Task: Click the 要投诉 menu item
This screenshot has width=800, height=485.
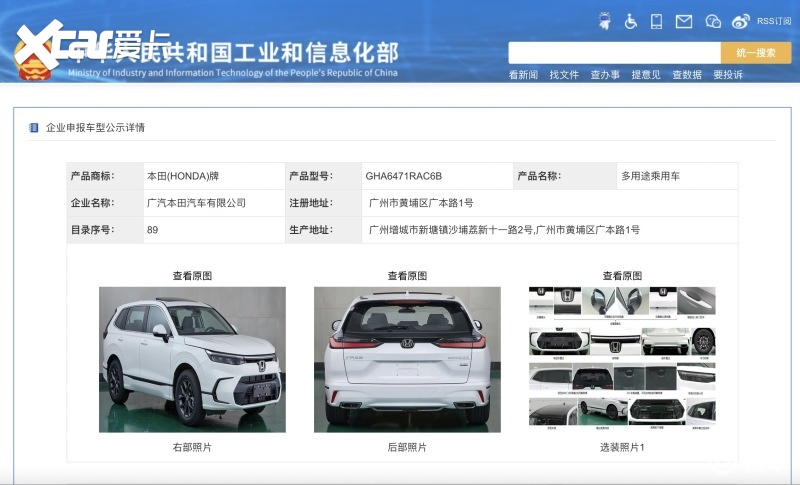Action: click(728, 75)
